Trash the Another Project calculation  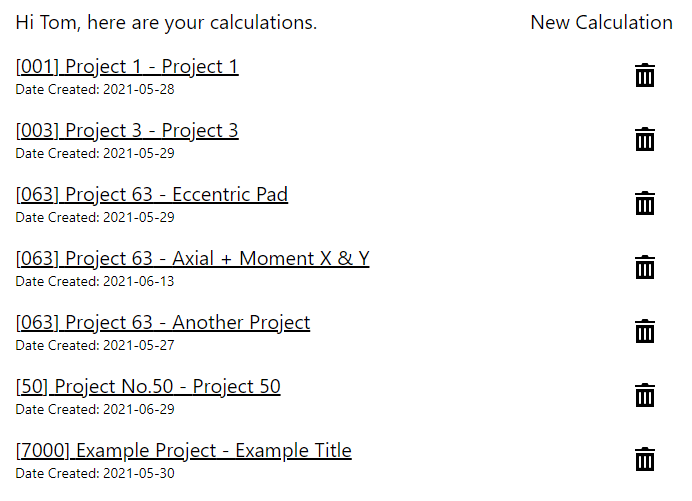[645, 331]
